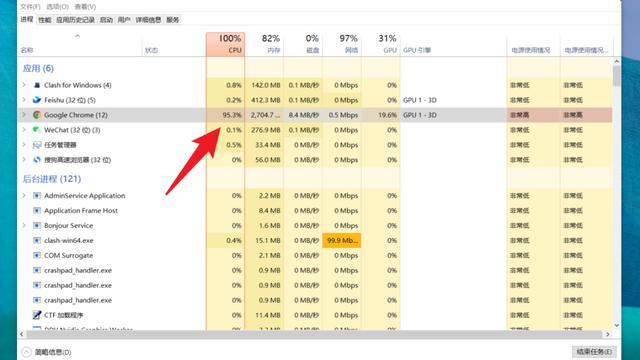This screenshot has width=640, height=360.
Task: Select the clash-win64.exe process name
Action: (69, 240)
